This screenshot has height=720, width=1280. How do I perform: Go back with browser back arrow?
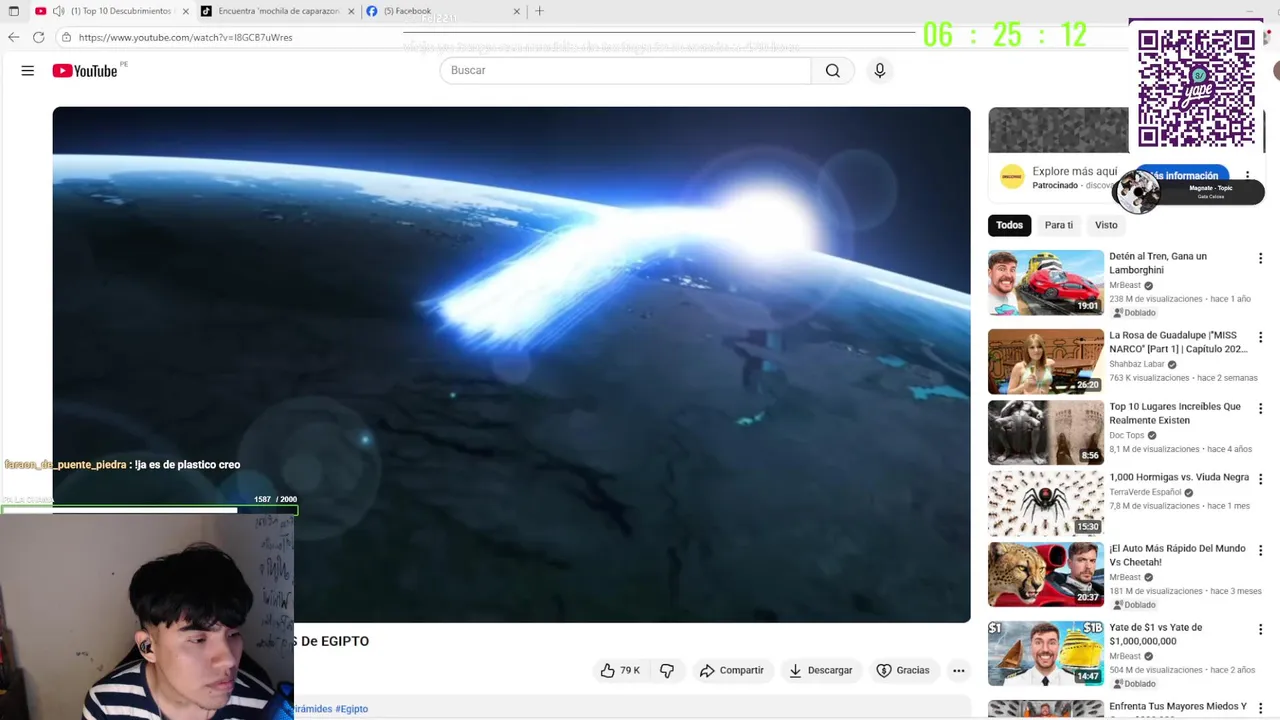(13, 37)
